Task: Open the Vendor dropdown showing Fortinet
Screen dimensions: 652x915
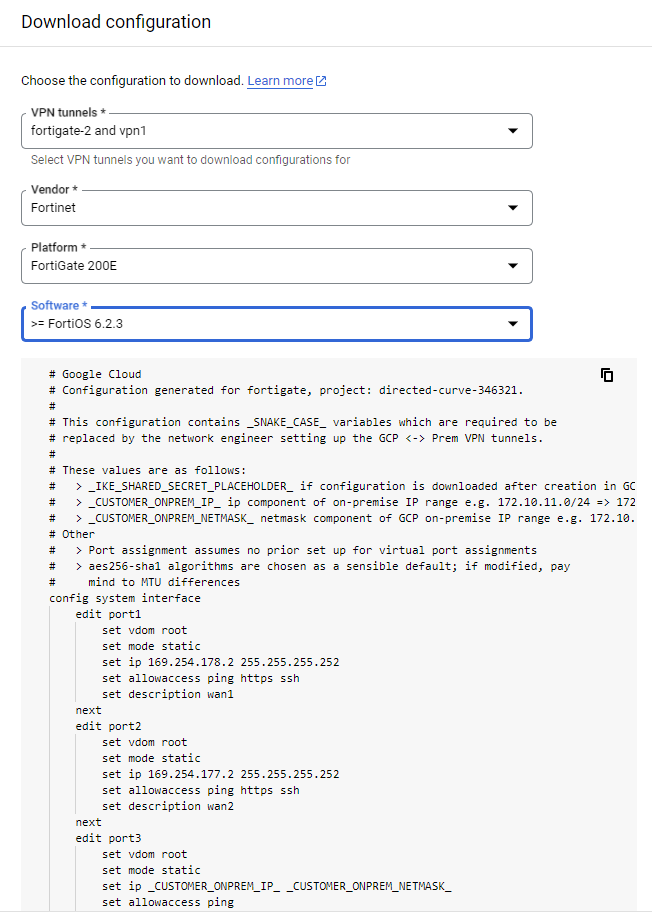Action: coord(513,208)
